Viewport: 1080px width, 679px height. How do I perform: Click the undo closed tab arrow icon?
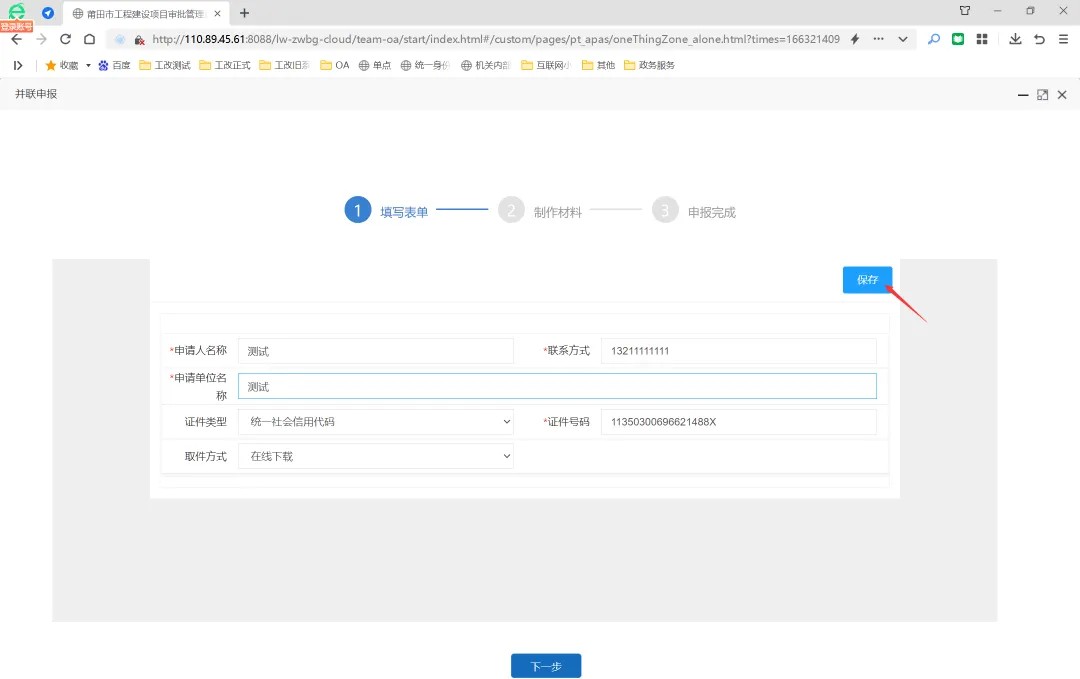pos(1039,39)
